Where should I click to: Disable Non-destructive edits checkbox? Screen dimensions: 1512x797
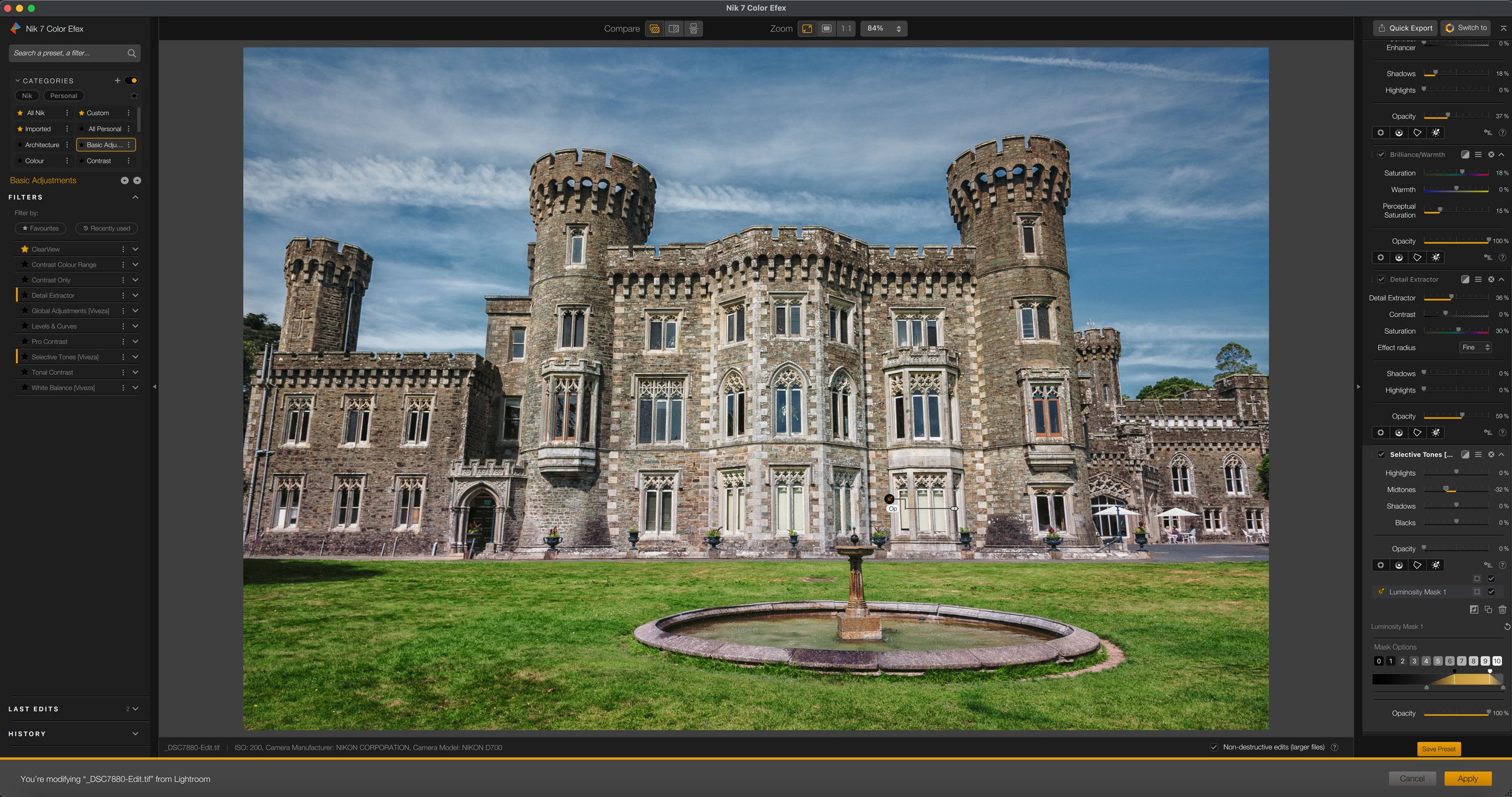coord(1213,747)
